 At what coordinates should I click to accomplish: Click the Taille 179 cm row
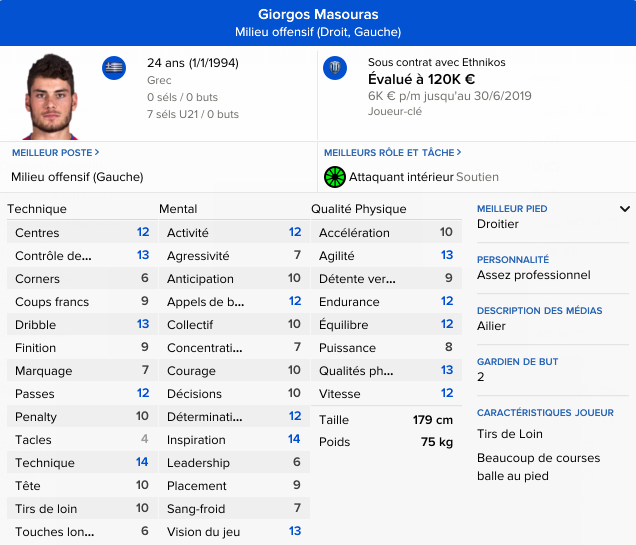(385, 420)
